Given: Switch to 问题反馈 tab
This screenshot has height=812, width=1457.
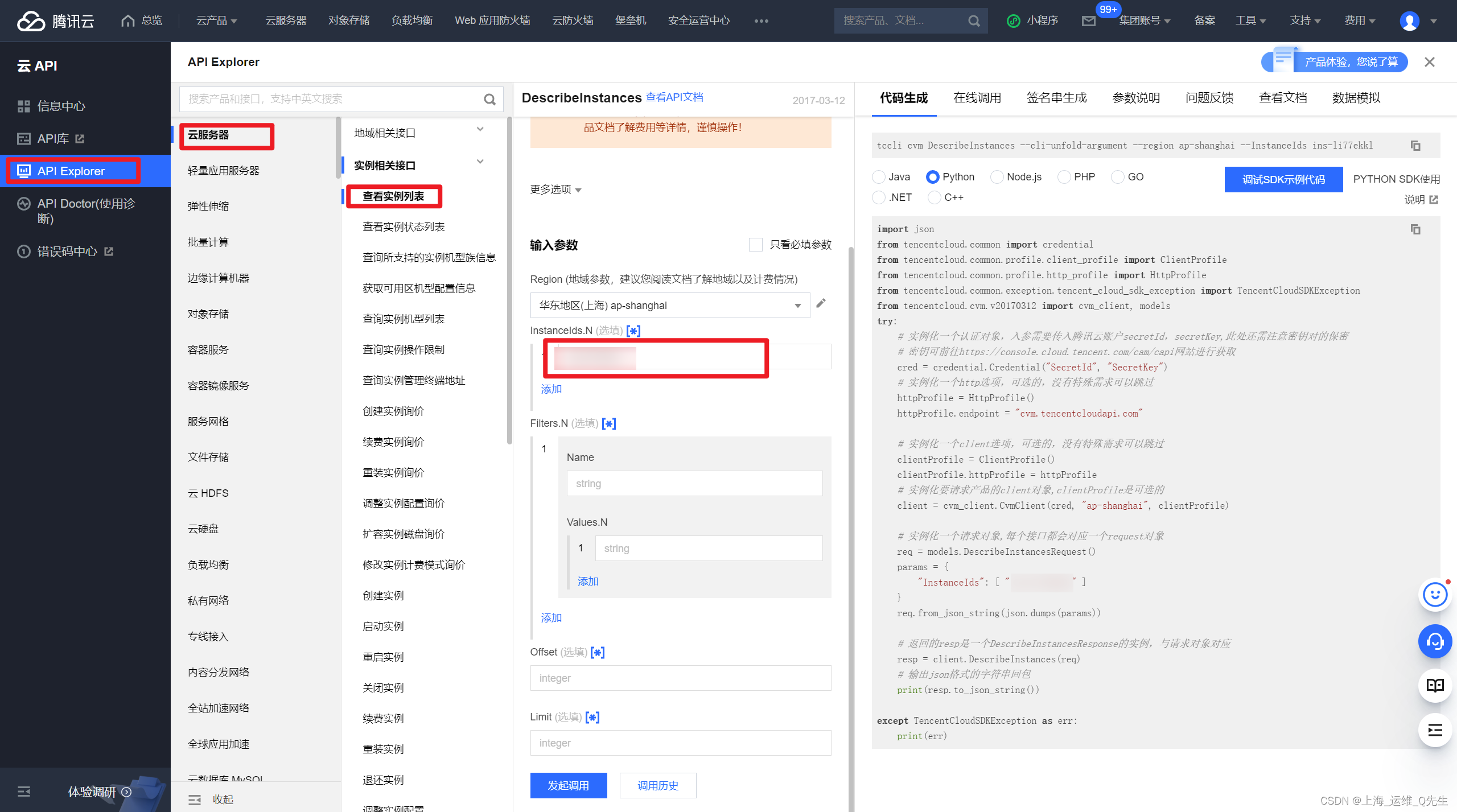Looking at the screenshot, I should [1209, 98].
